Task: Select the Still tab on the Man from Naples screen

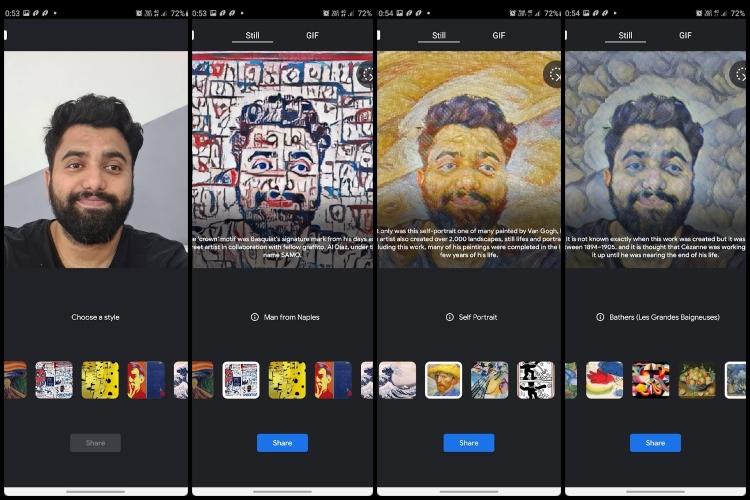Action: tap(252, 35)
